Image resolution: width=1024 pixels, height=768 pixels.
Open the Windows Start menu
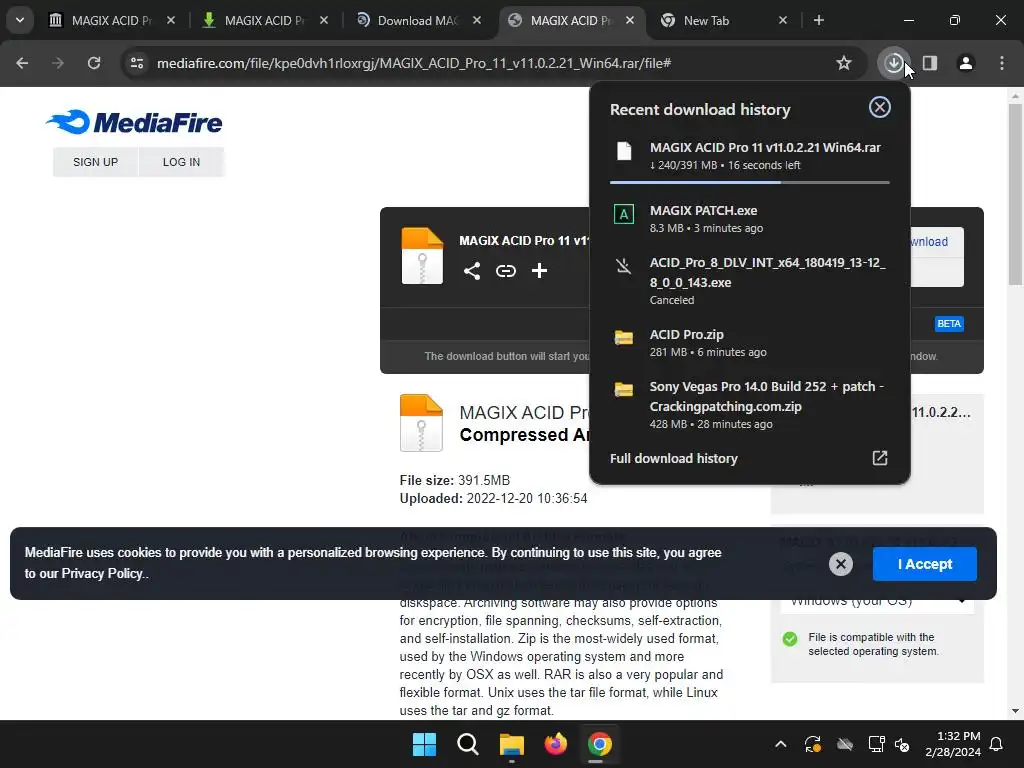424,744
